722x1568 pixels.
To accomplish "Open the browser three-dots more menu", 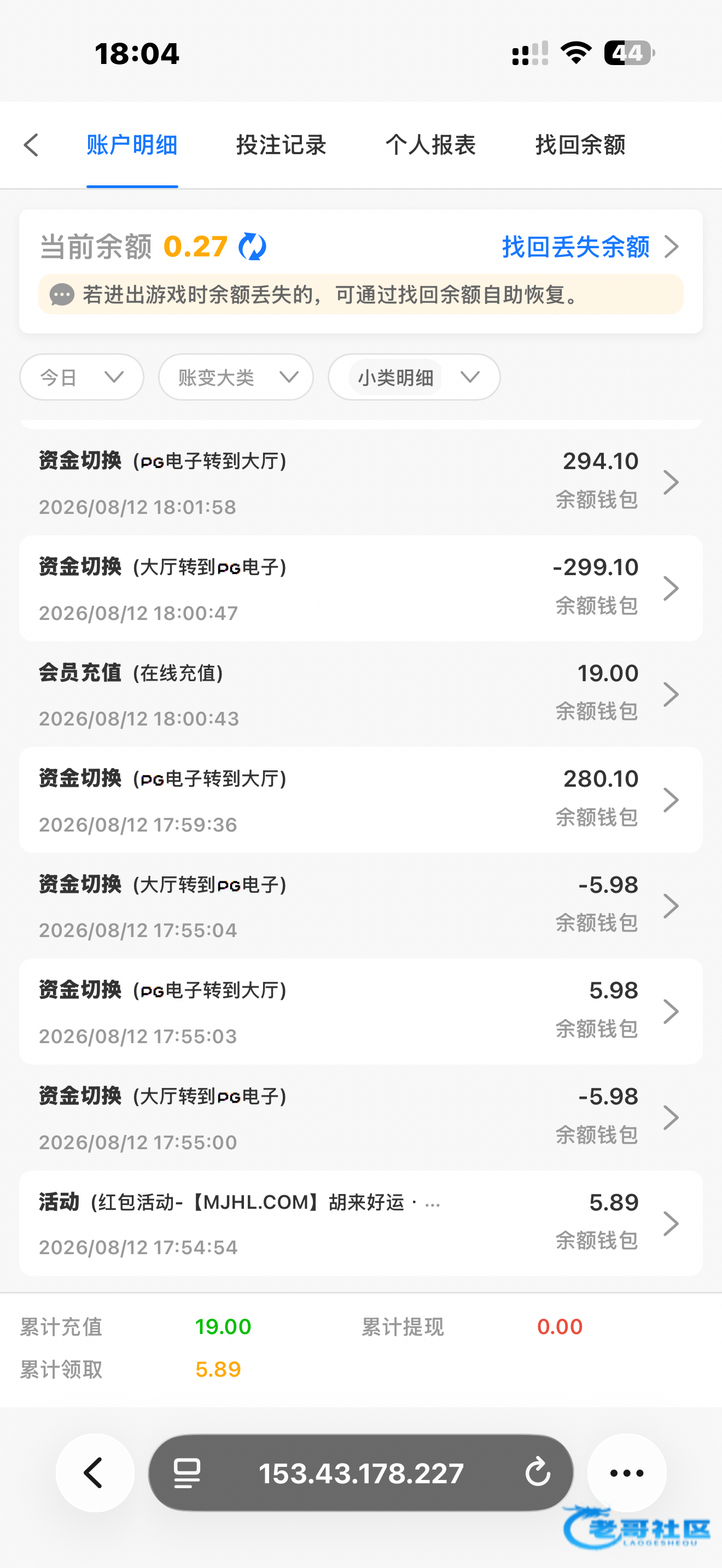I will 626,1473.
